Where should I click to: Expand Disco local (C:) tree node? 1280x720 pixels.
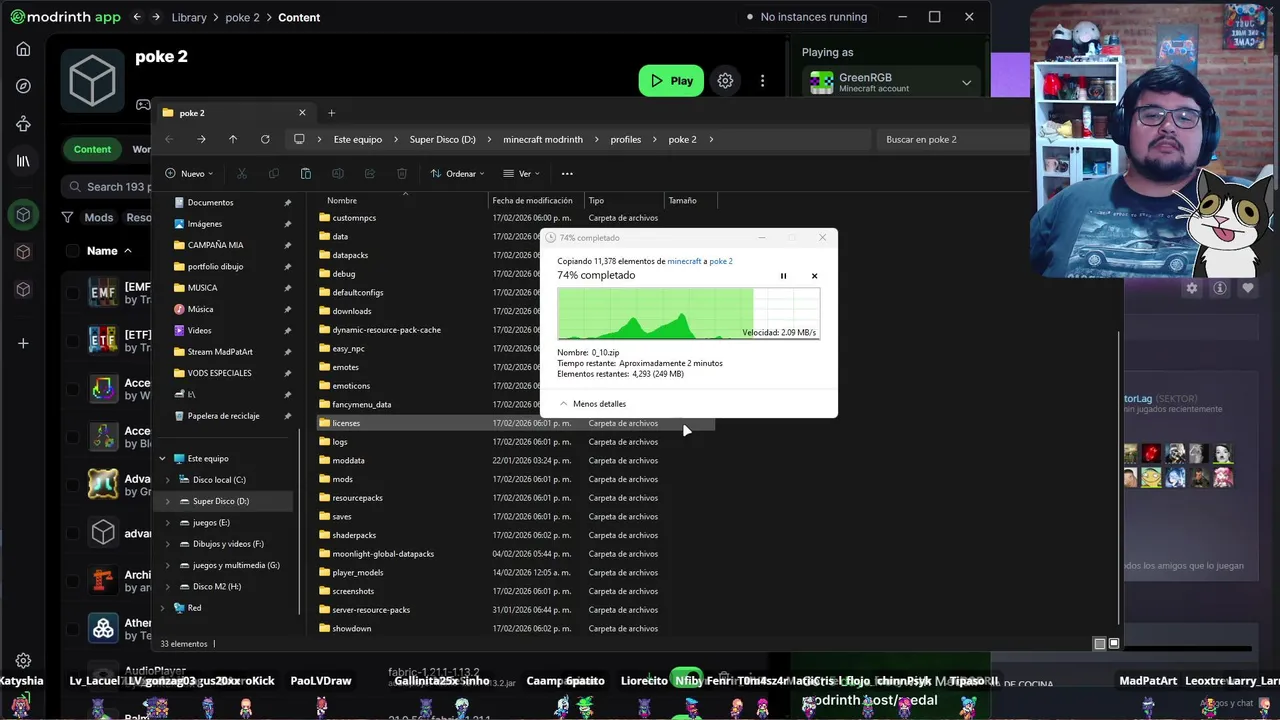pos(167,480)
